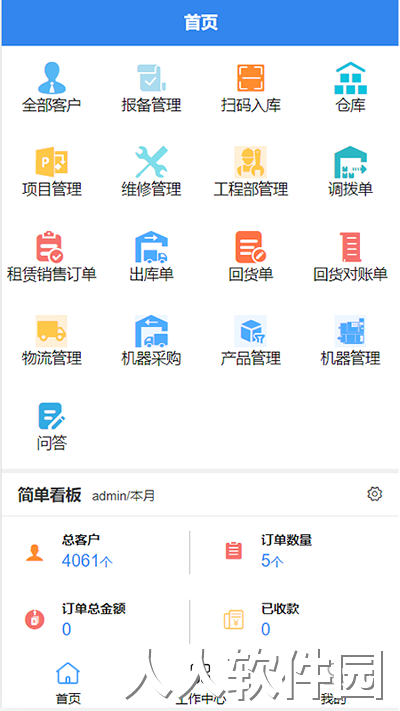Tap the 扫码入库 scan icon
Screen dimensions: 400x711
click(251, 78)
